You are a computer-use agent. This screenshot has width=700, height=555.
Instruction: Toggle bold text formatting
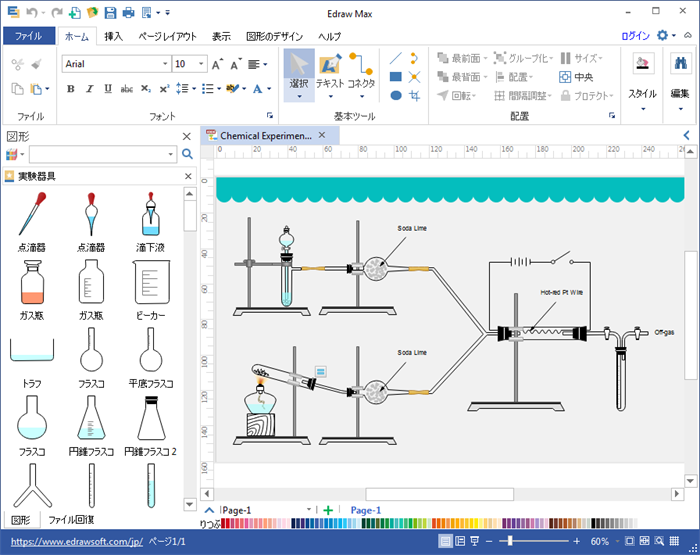pos(71,89)
